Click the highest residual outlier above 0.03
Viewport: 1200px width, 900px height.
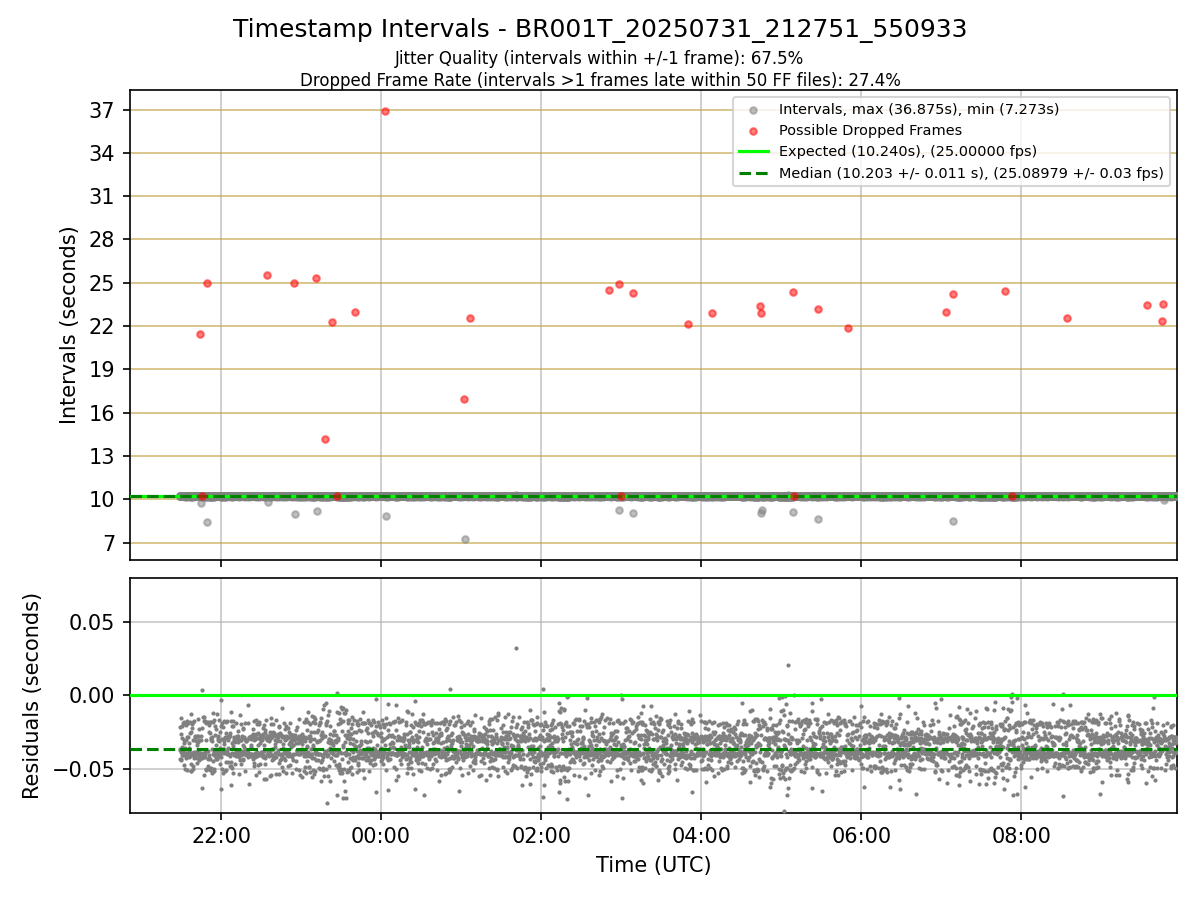click(x=516, y=648)
